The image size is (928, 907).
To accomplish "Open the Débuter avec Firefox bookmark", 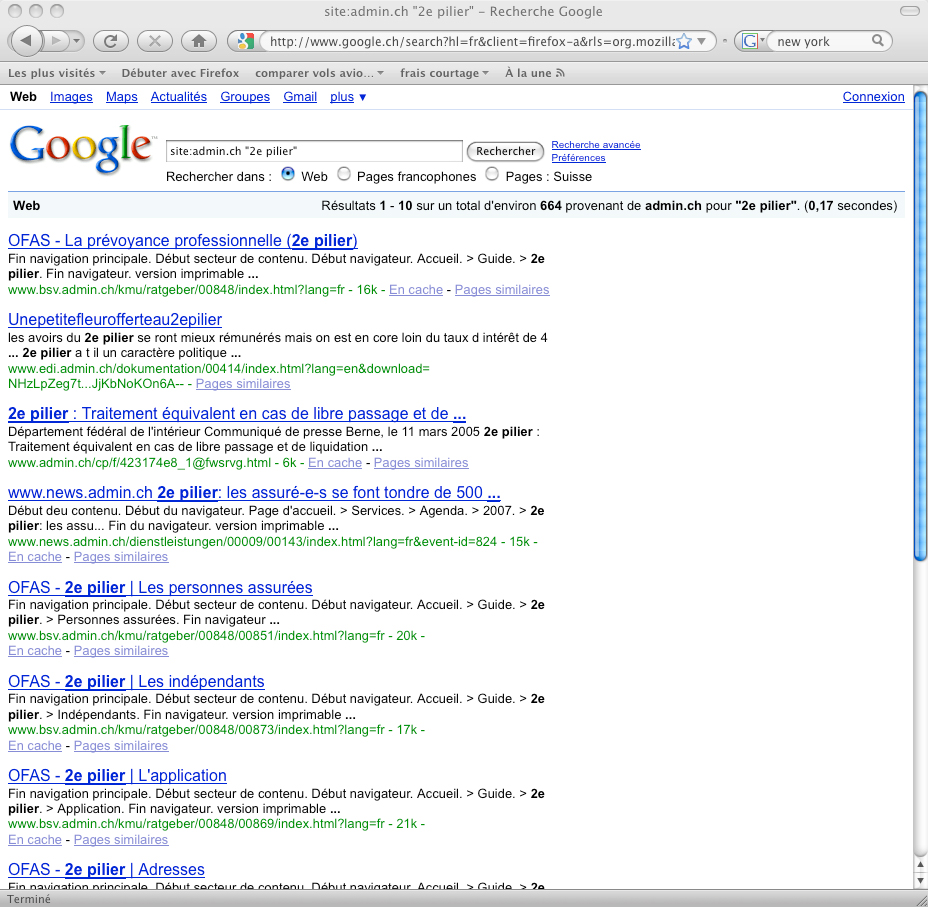I will (x=180, y=73).
